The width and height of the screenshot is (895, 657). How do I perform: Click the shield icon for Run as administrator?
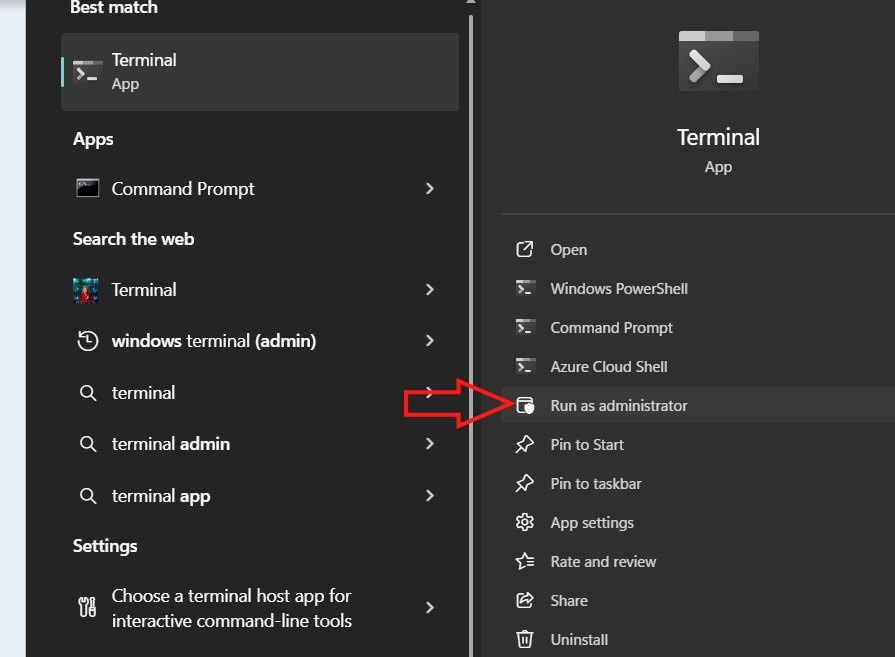(x=524, y=405)
